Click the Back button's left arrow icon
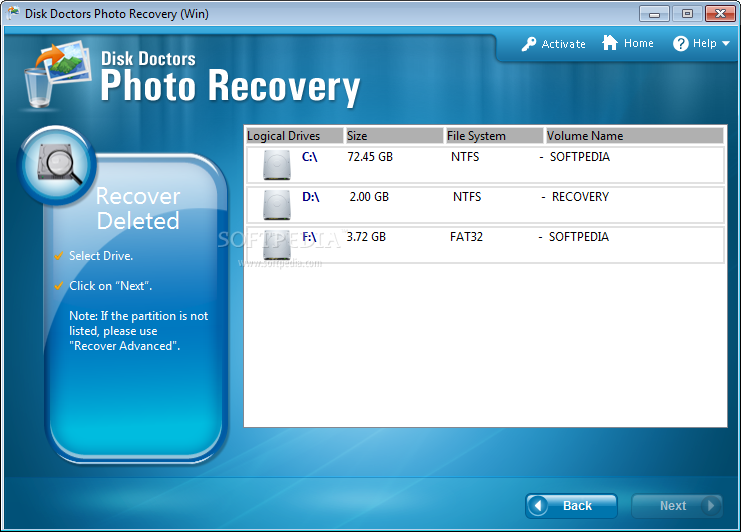741x532 pixels. coord(538,506)
